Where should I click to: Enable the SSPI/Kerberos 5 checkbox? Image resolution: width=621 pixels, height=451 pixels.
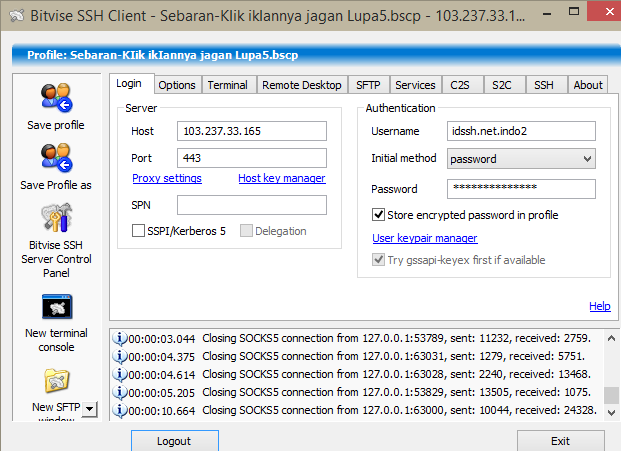[138, 230]
